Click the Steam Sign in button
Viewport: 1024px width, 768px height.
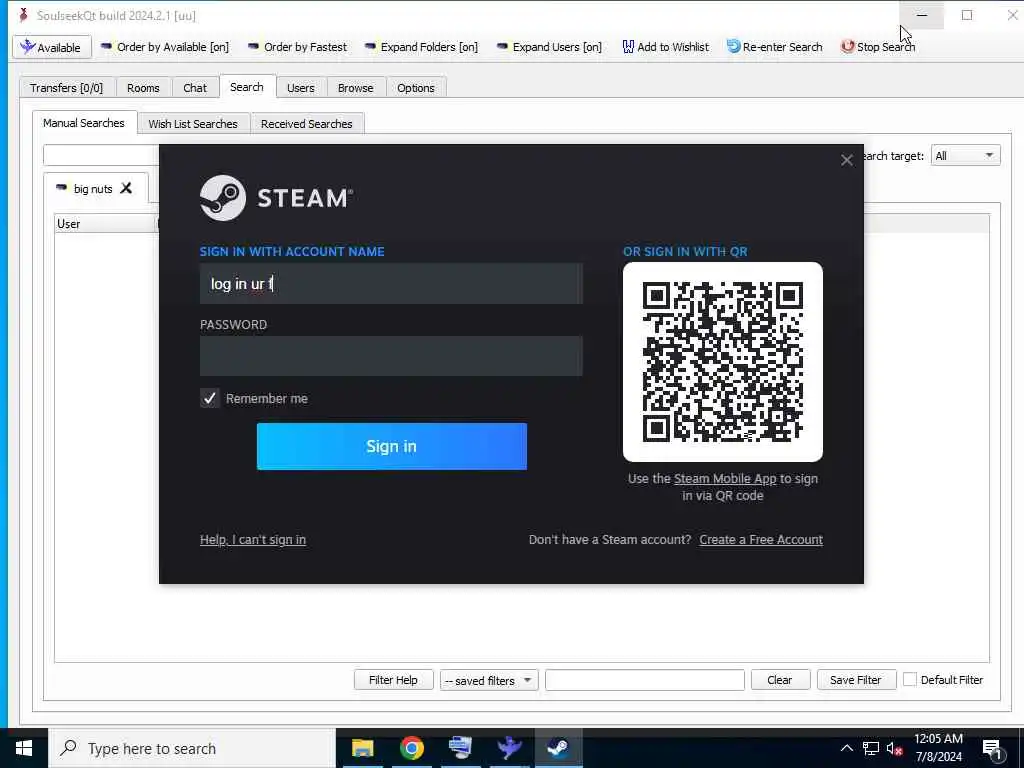[391, 446]
